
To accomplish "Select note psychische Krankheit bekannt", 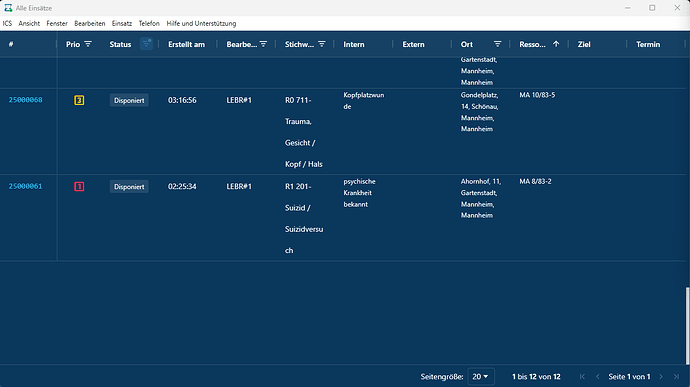I will [360, 193].
